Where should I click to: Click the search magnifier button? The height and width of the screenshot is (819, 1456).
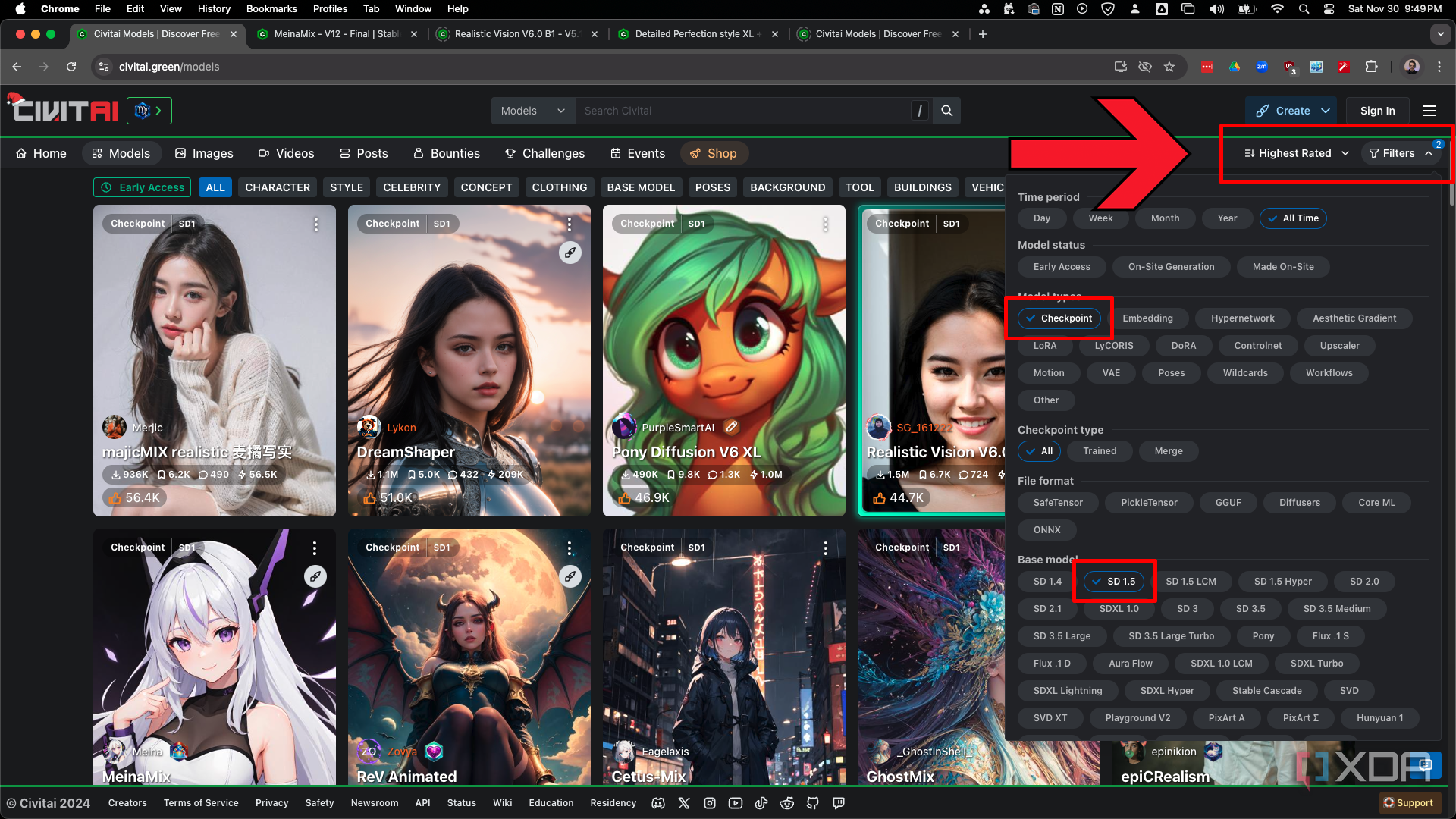point(946,111)
